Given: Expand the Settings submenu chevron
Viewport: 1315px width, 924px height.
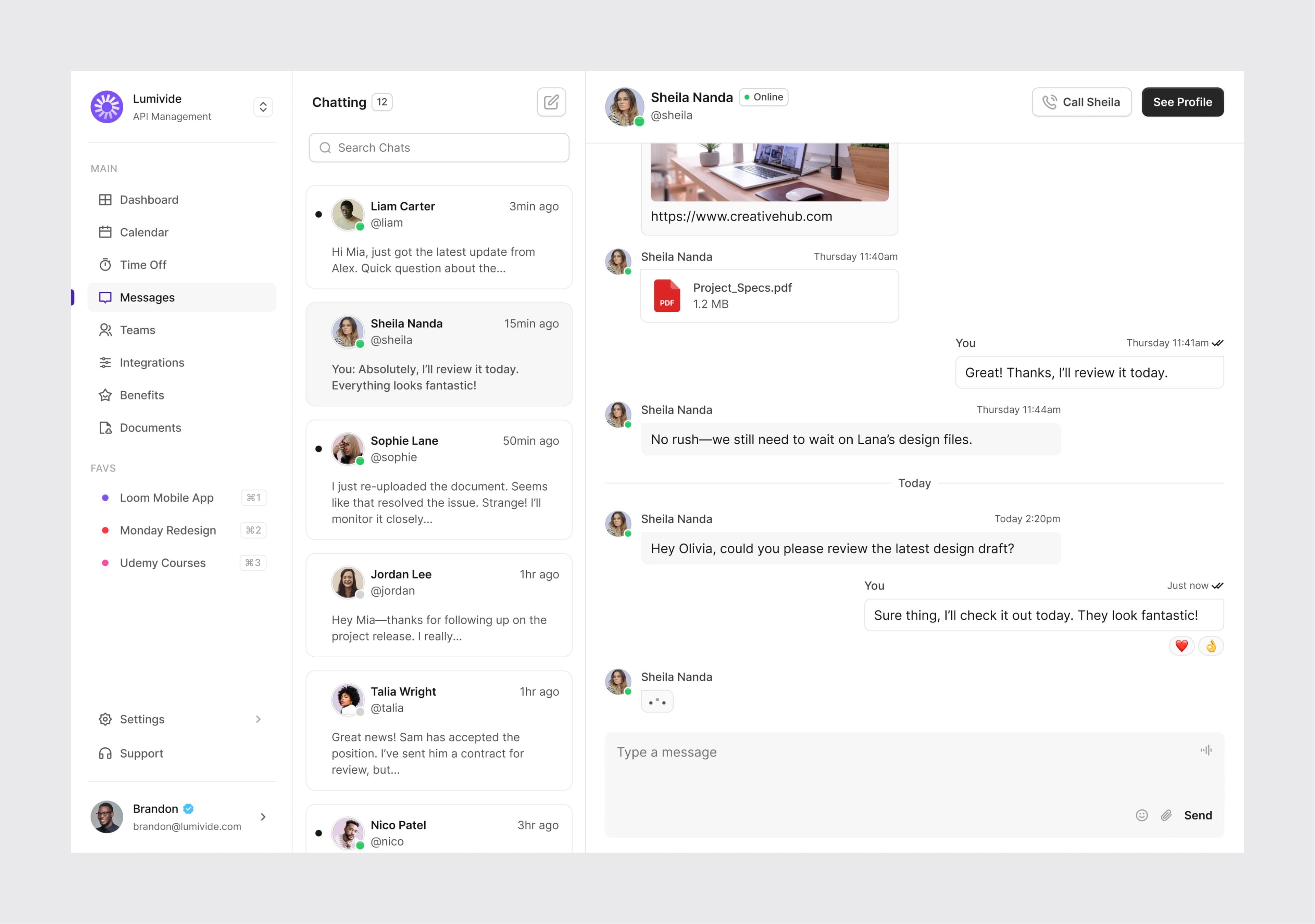Looking at the screenshot, I should [258, 719].
